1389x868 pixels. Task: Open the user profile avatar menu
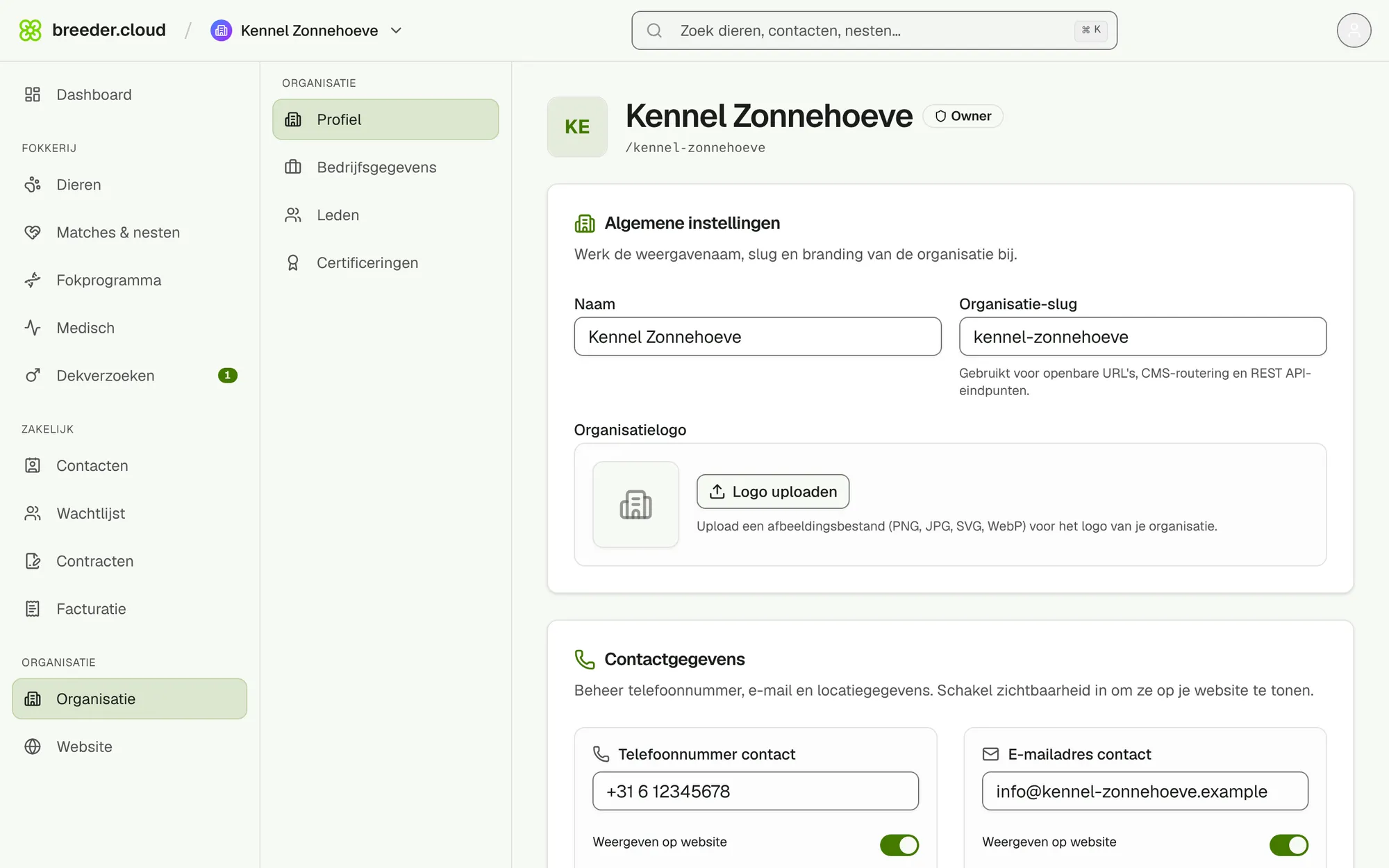(1354, 31)
